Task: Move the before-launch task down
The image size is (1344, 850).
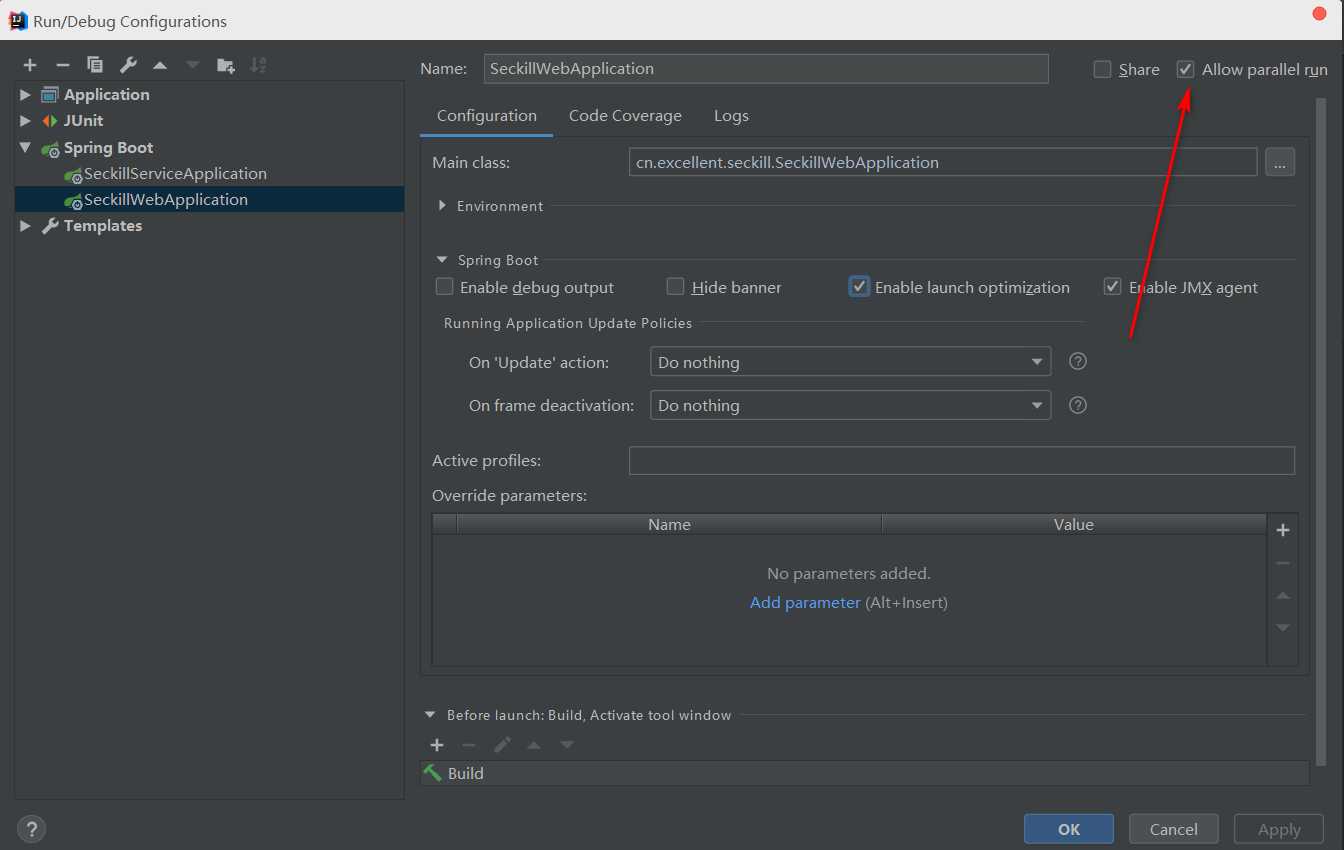Action: point(567,745)
